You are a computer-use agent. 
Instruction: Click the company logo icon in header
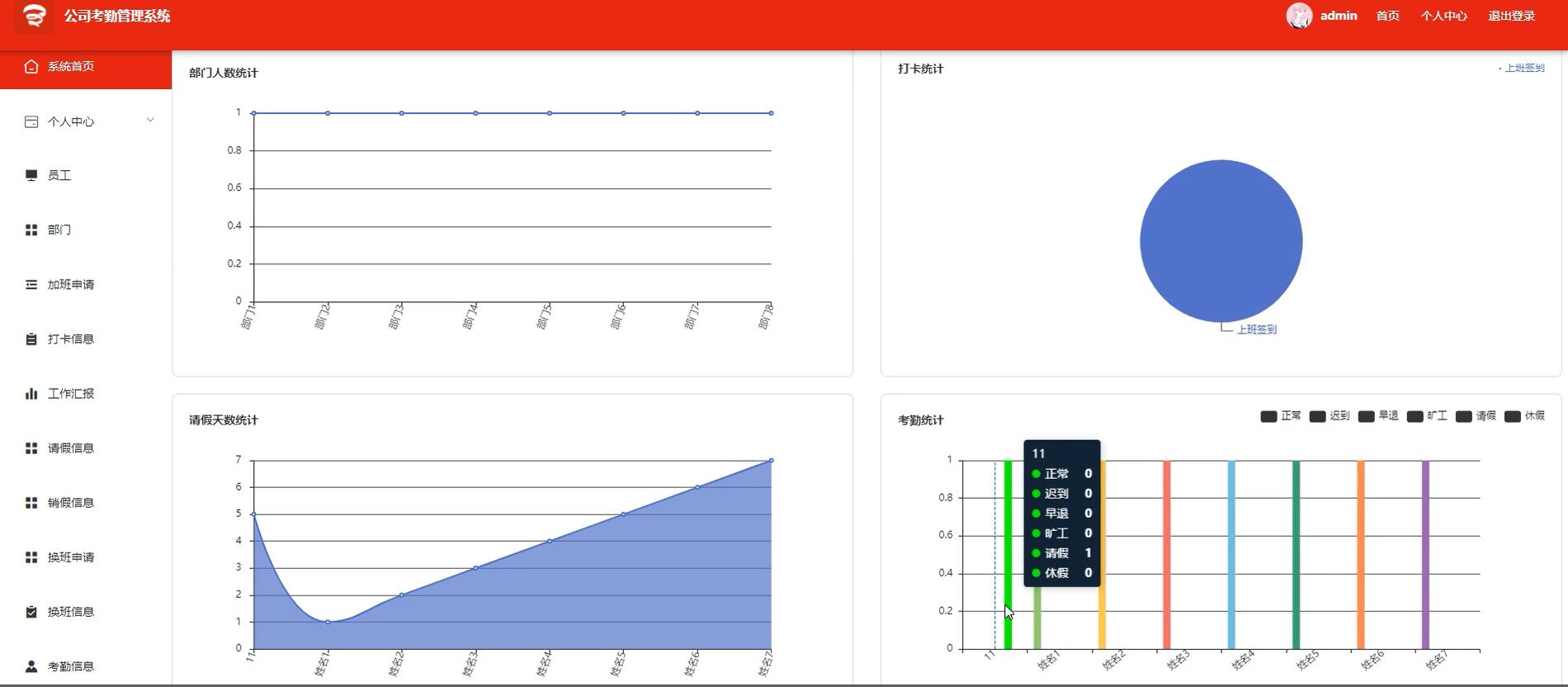point(34,16)
